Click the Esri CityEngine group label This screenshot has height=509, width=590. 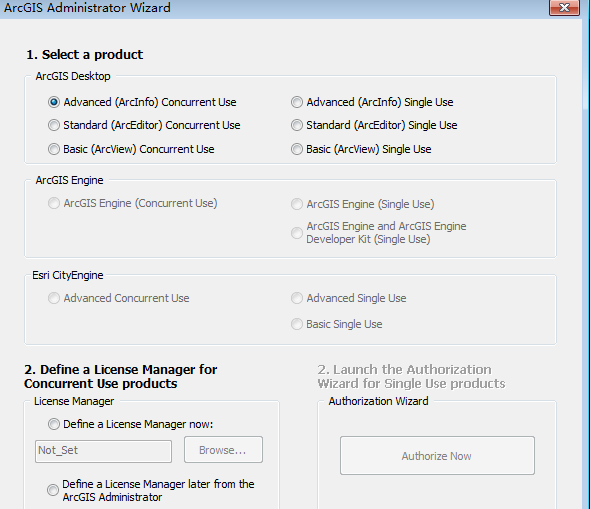coord(68,275)
